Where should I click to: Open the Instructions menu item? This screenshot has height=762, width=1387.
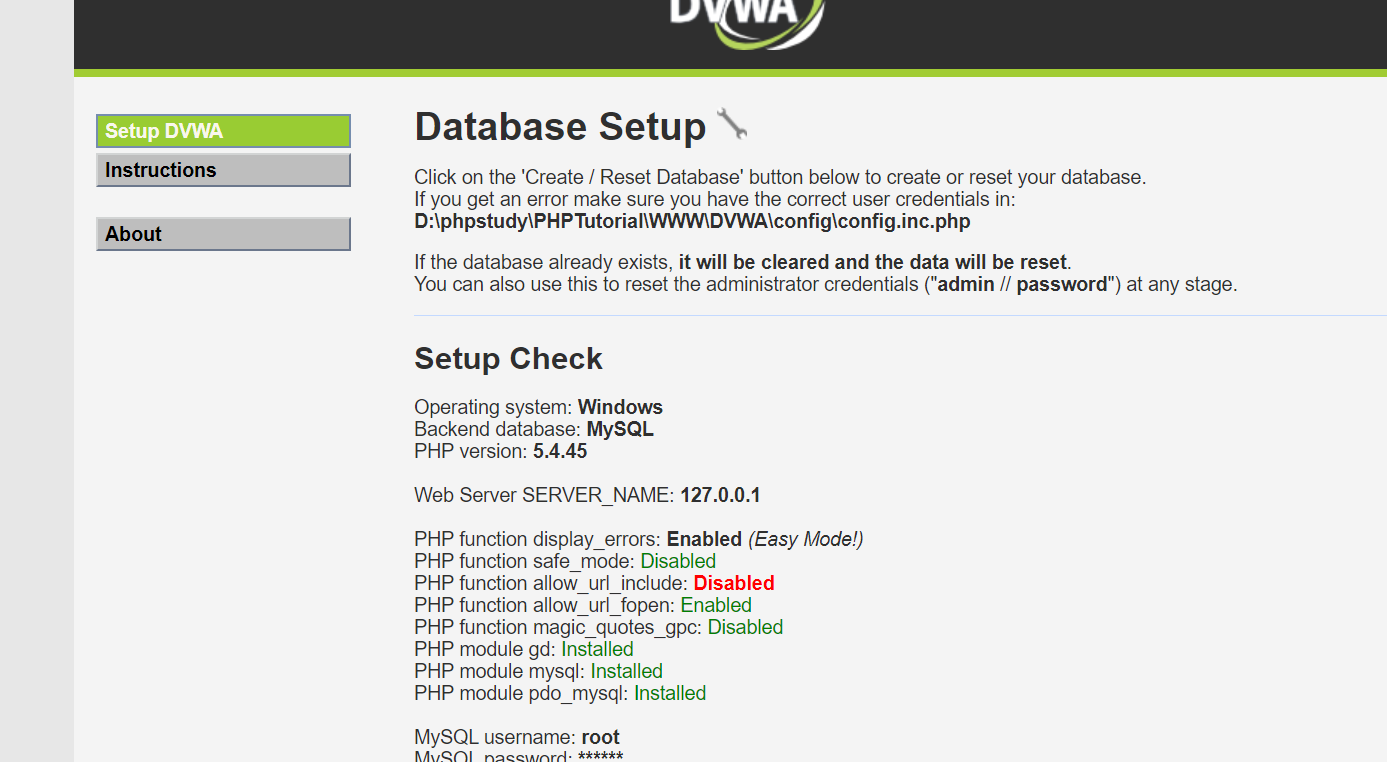click(x=223, y=170)
